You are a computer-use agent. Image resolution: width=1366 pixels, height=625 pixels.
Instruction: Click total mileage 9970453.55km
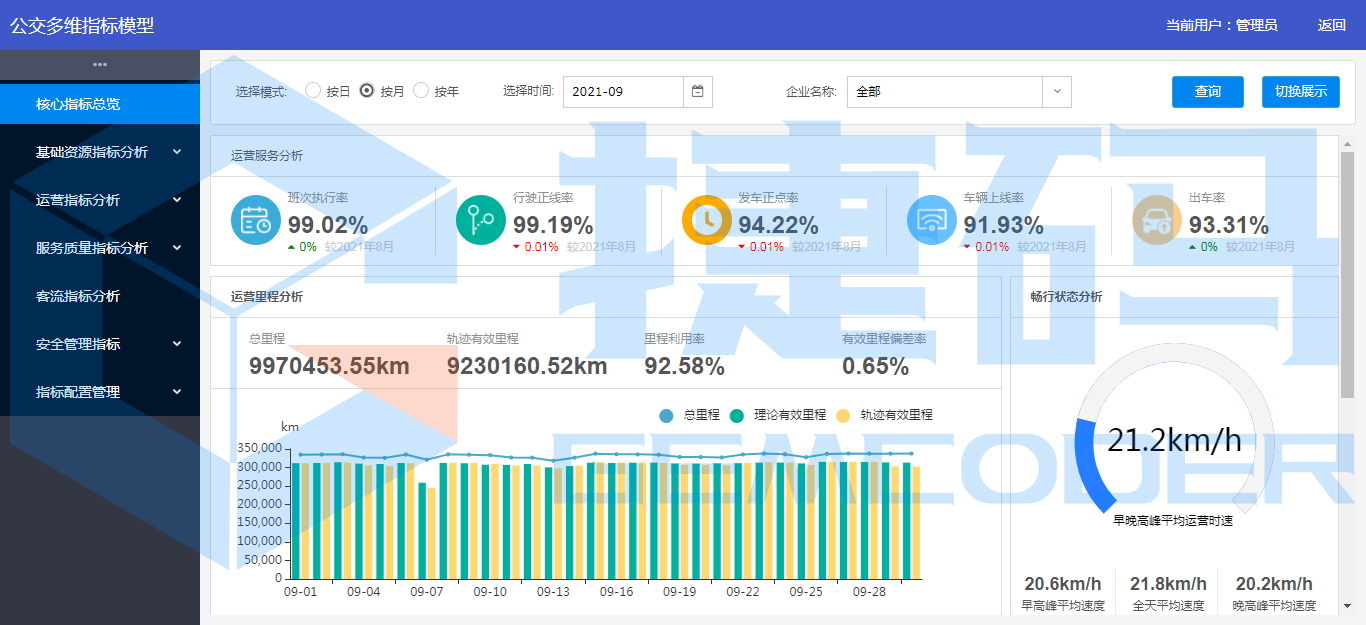[x=329, y=366]
